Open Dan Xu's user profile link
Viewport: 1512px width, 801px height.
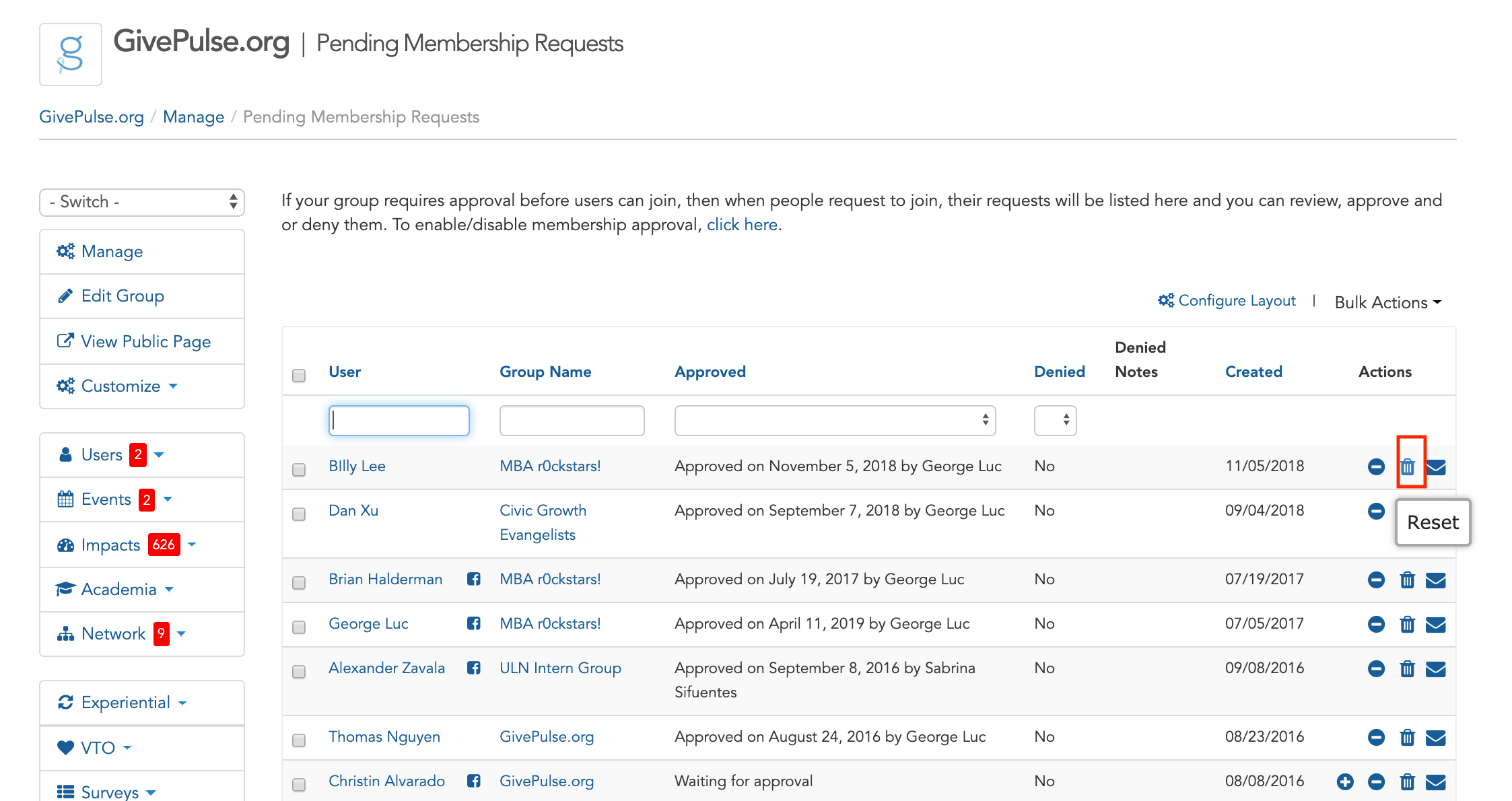[353, 511]
